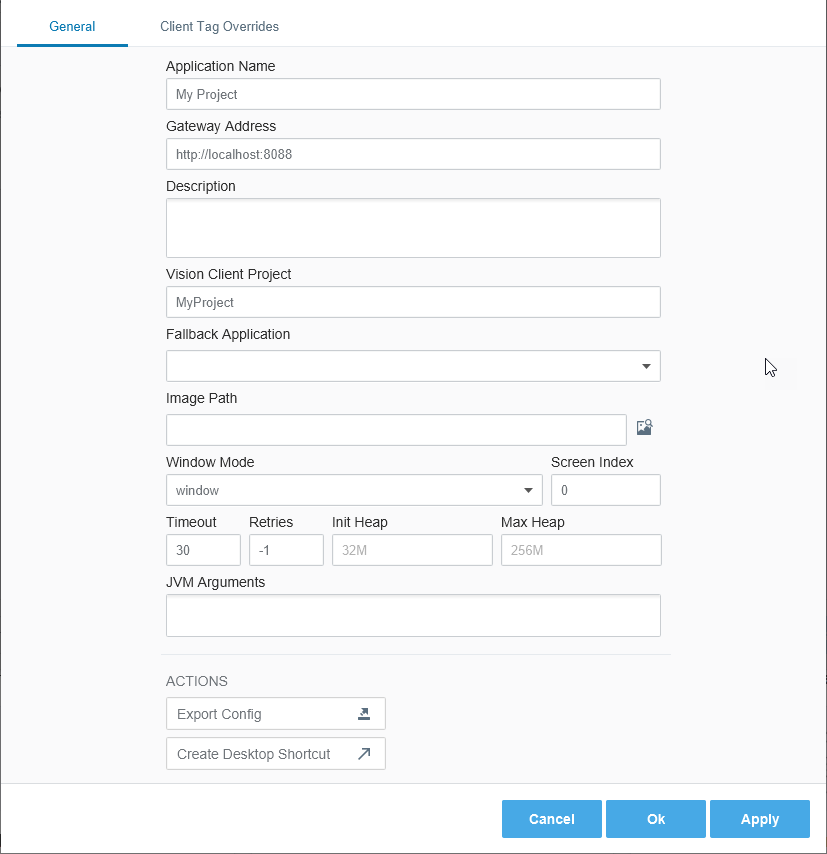Switch to the Client Tag Overrides tab

point(219,26)
